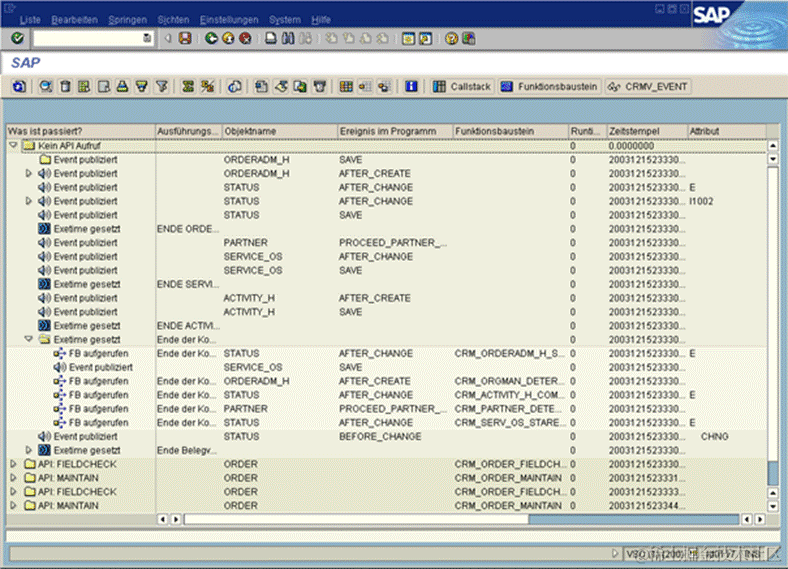The height and width of the screenshot is (569, 788).
Task: Click the Generate shortcut icon
Action: pos(425,38)
